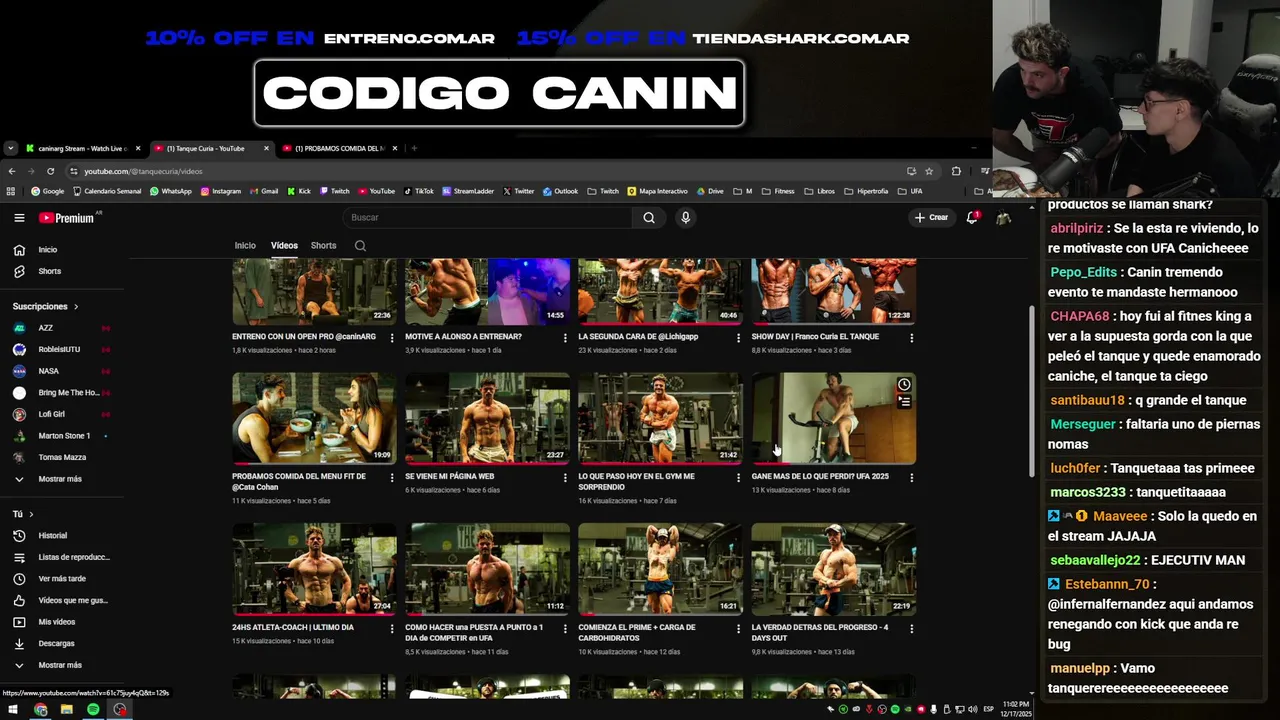Open the Hipertrofia bookmarks folder
Screen dimensions: 1280x720
click(866, 191)
